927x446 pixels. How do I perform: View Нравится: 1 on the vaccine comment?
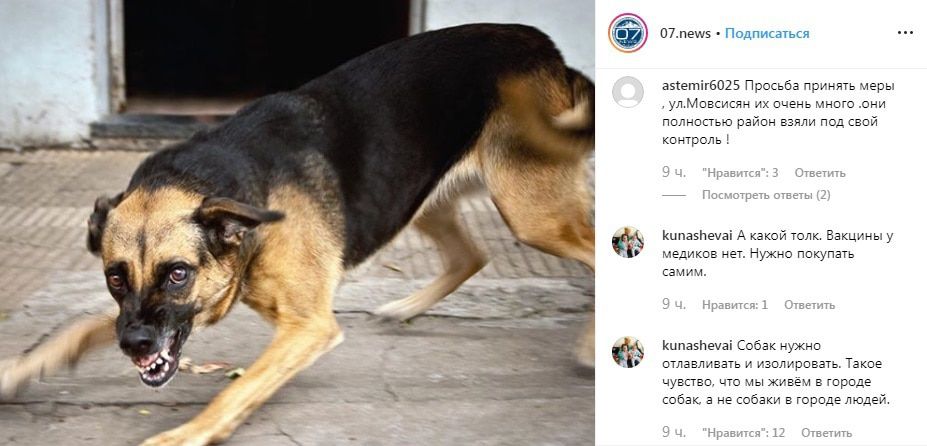point(735,305)
